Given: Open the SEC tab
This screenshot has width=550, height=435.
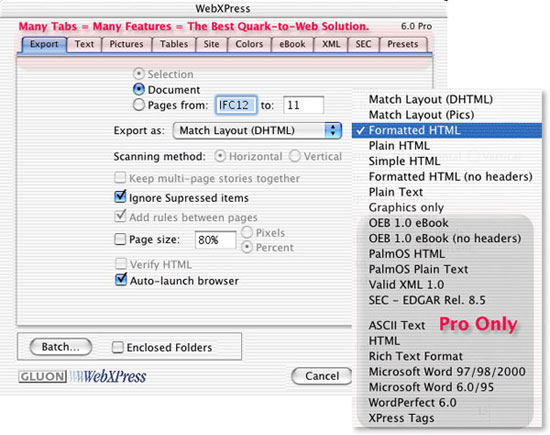Looking at the screenshot, I should click(363, 45).
